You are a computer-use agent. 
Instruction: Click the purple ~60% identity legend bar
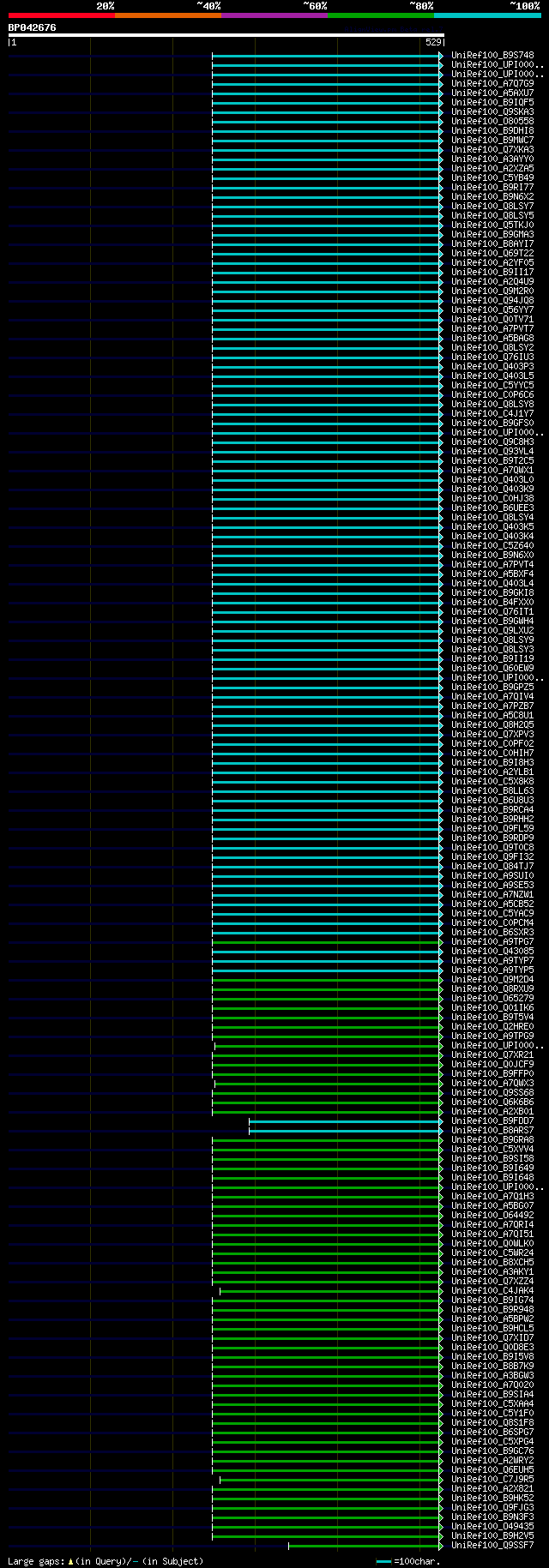tap(274, 15)
